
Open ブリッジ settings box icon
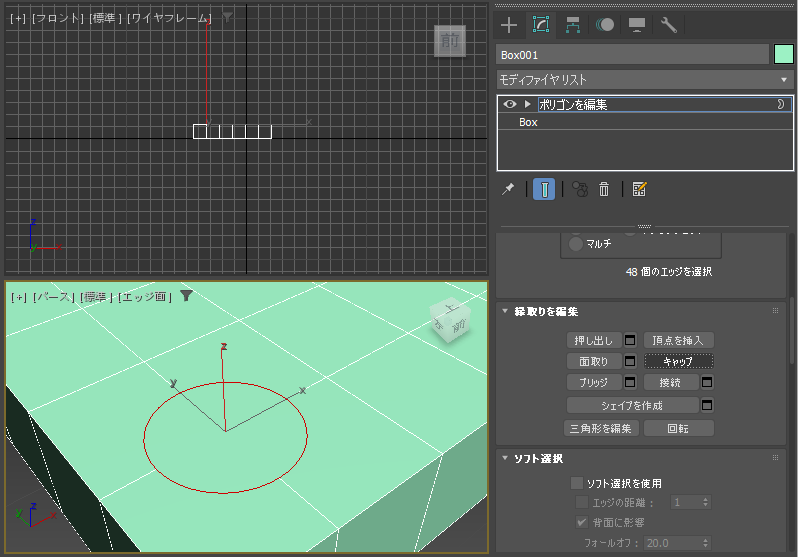click(x=630, y=382)
